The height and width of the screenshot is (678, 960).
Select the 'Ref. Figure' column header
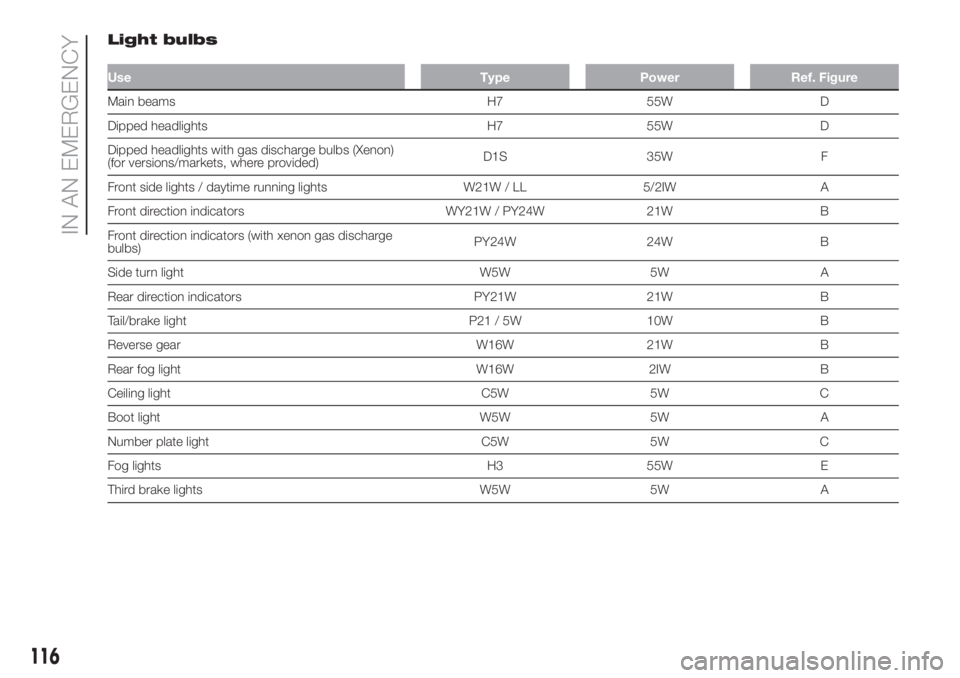(824, 77)
